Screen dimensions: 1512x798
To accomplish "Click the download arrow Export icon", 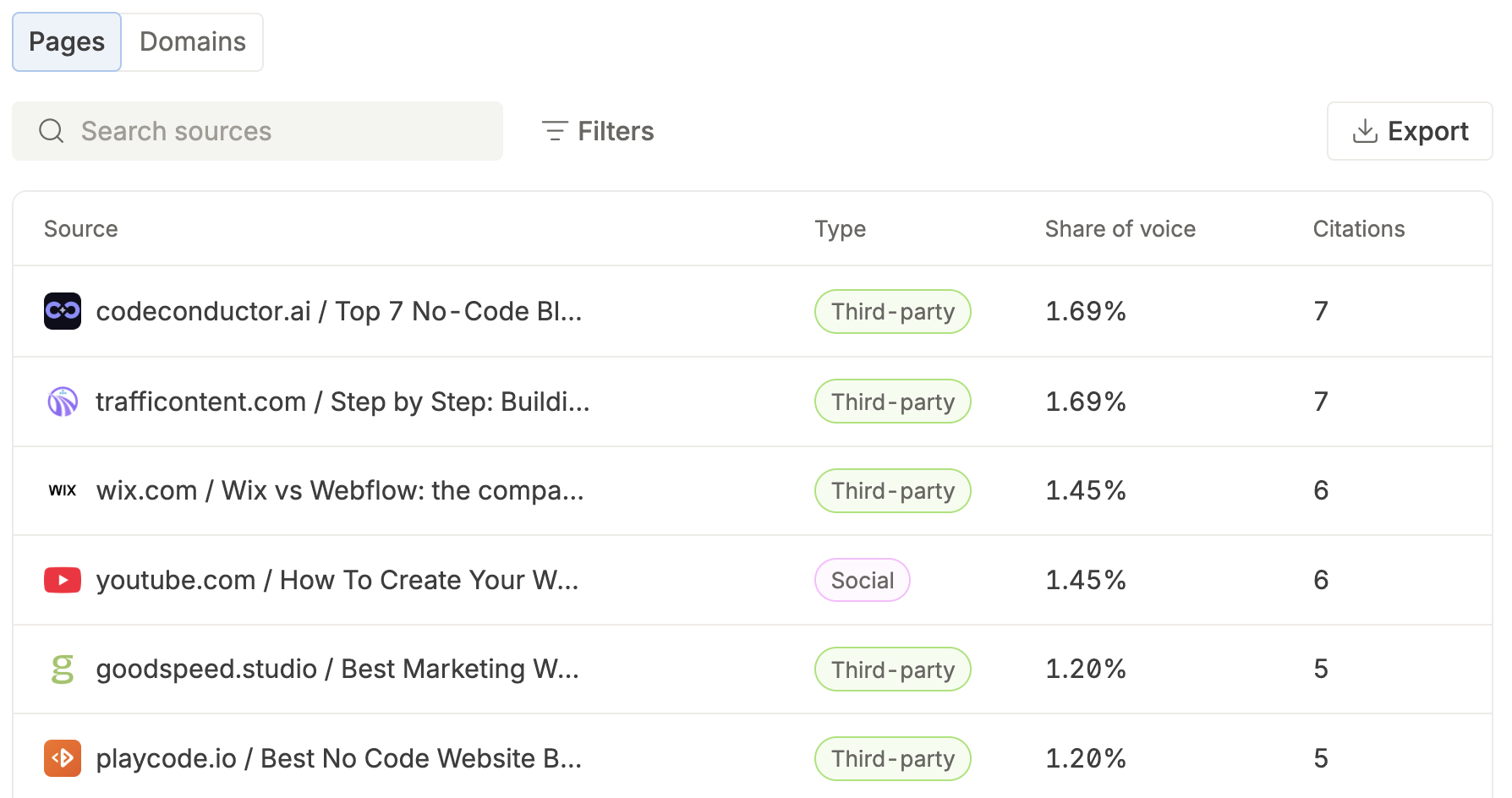I will click(1365, 131).
